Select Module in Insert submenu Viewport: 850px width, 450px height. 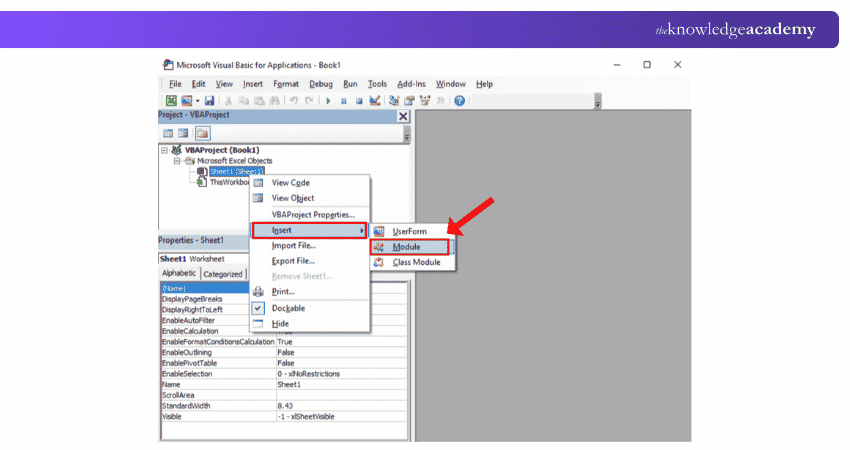click(x=410, y=247)
